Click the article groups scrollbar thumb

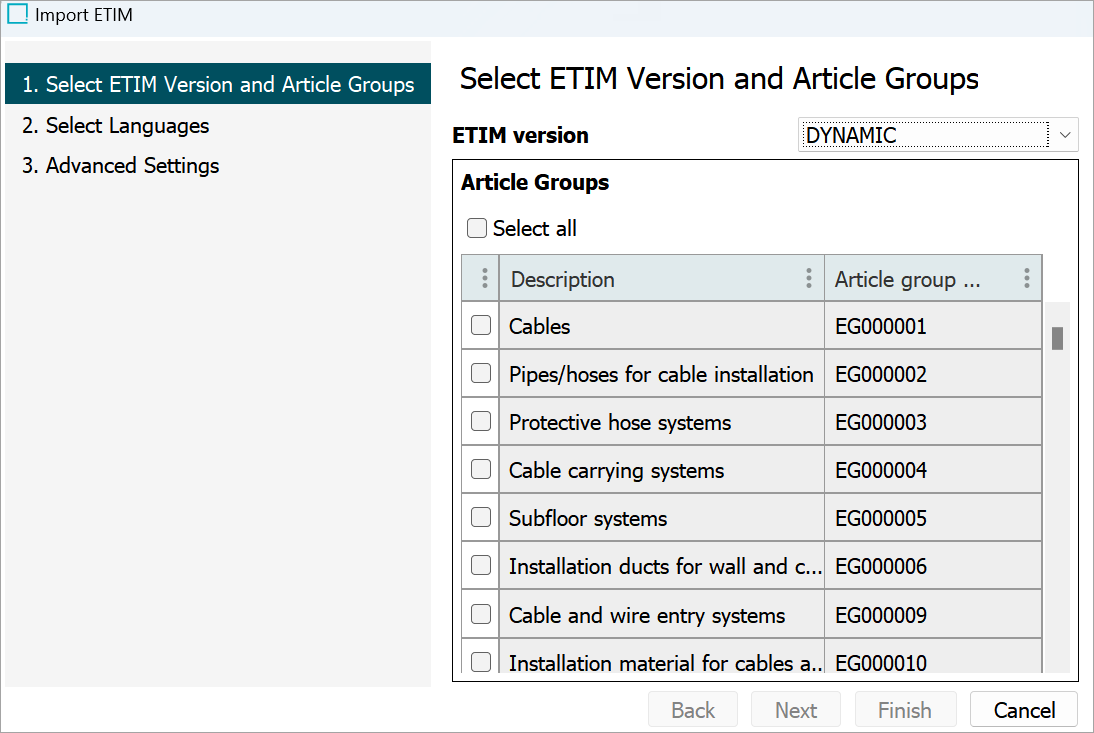point(1057,338)
